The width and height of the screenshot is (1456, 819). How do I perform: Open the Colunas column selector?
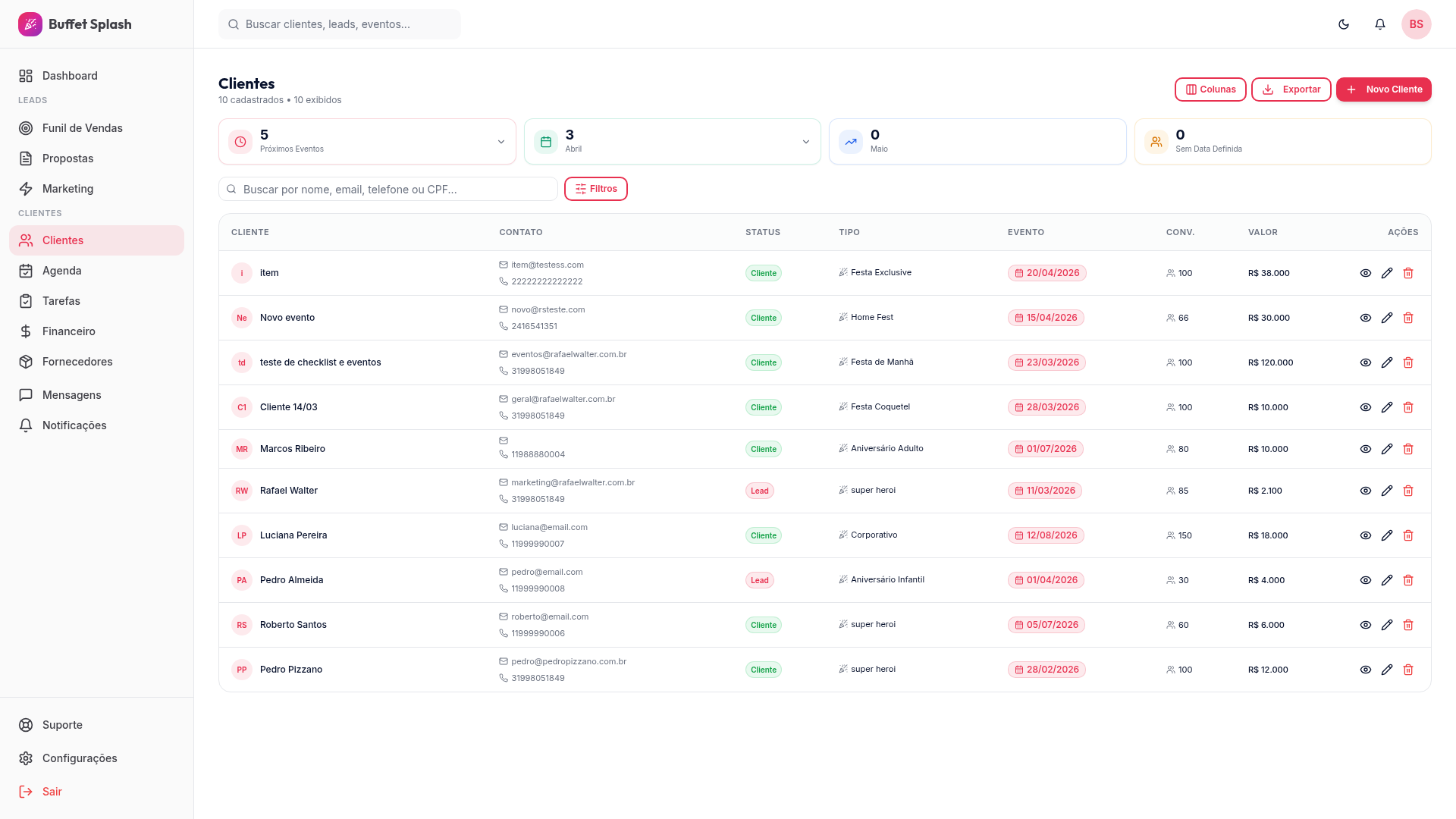click(x=1210, y=89)
